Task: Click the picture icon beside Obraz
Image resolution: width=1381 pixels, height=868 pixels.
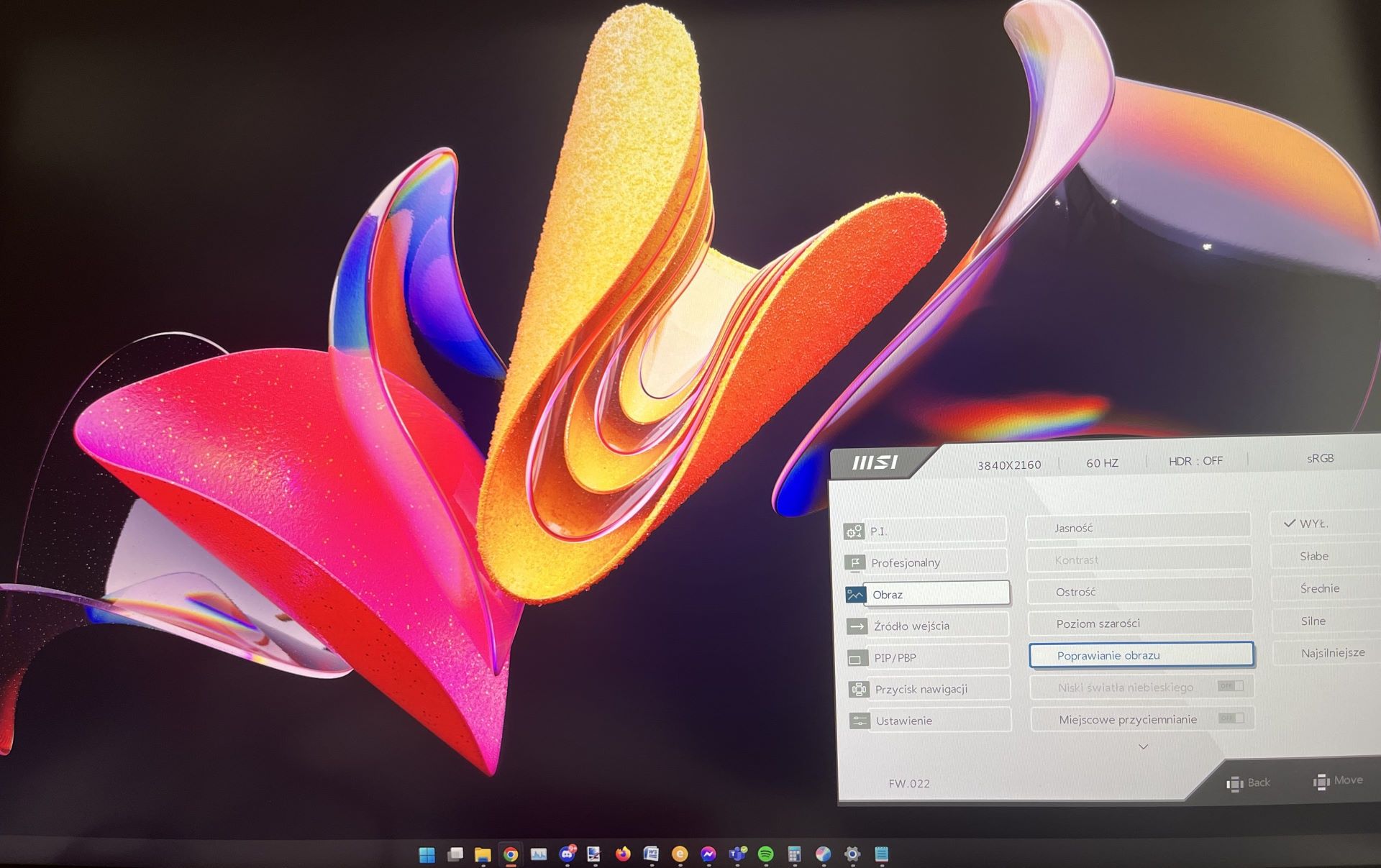Action: pyautogui.click(x=855, y=595)
